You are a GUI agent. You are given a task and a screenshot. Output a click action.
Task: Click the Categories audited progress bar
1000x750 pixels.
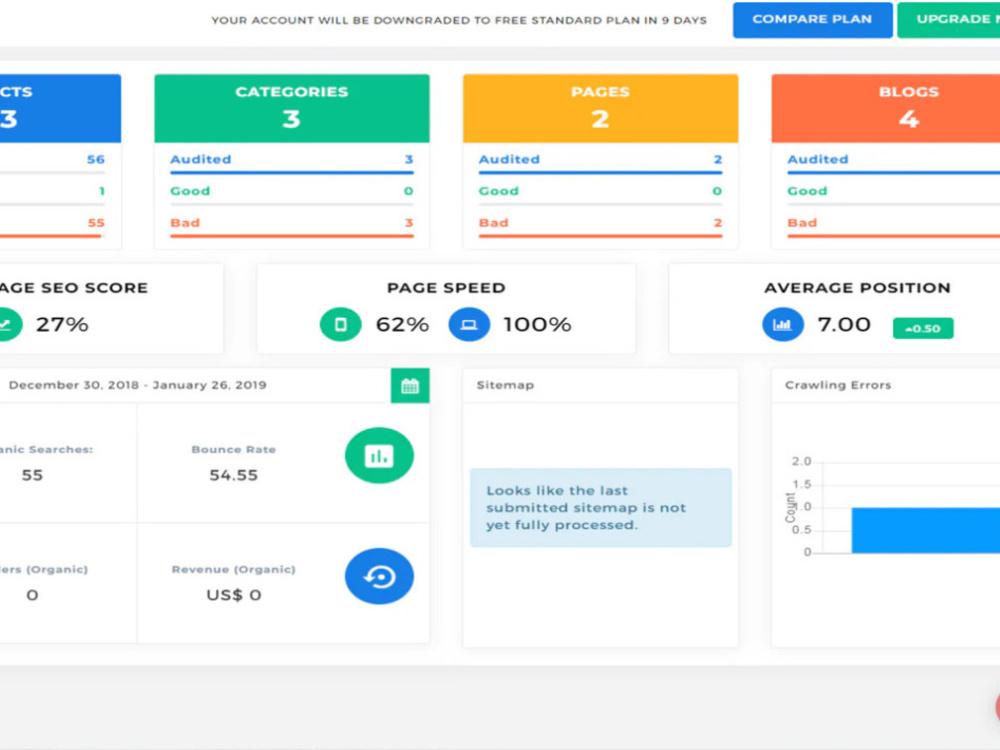coord(291,173)
